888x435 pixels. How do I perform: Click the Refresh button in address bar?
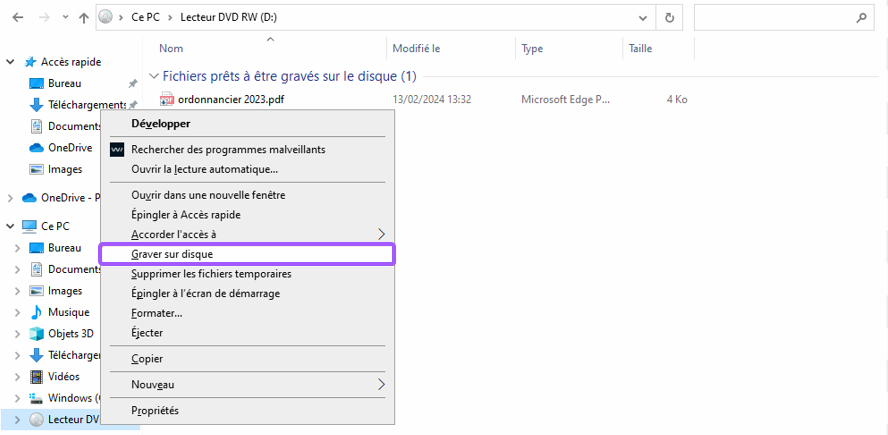(670, 17)
